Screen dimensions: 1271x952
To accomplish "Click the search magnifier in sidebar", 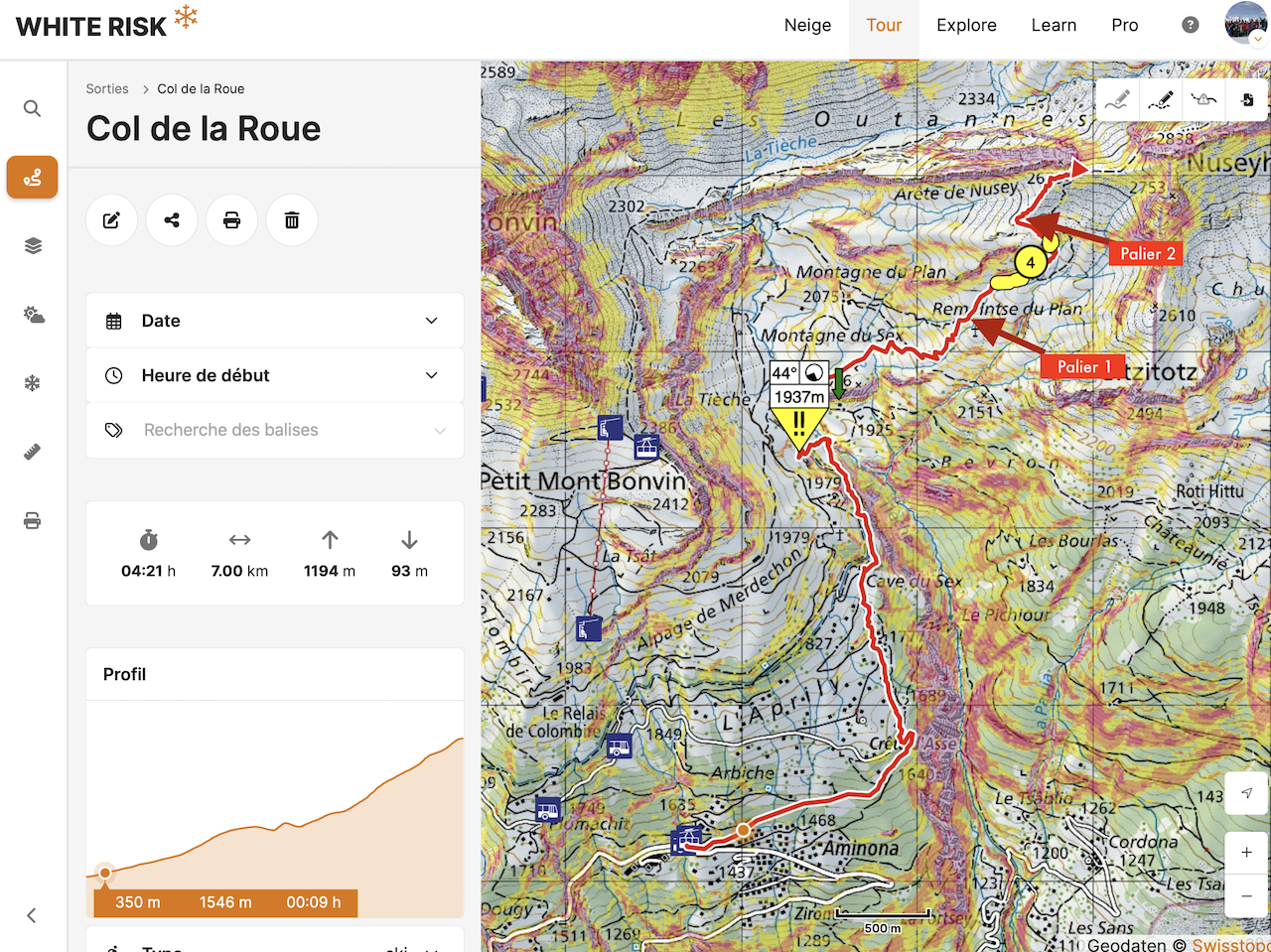I will 33,108.
